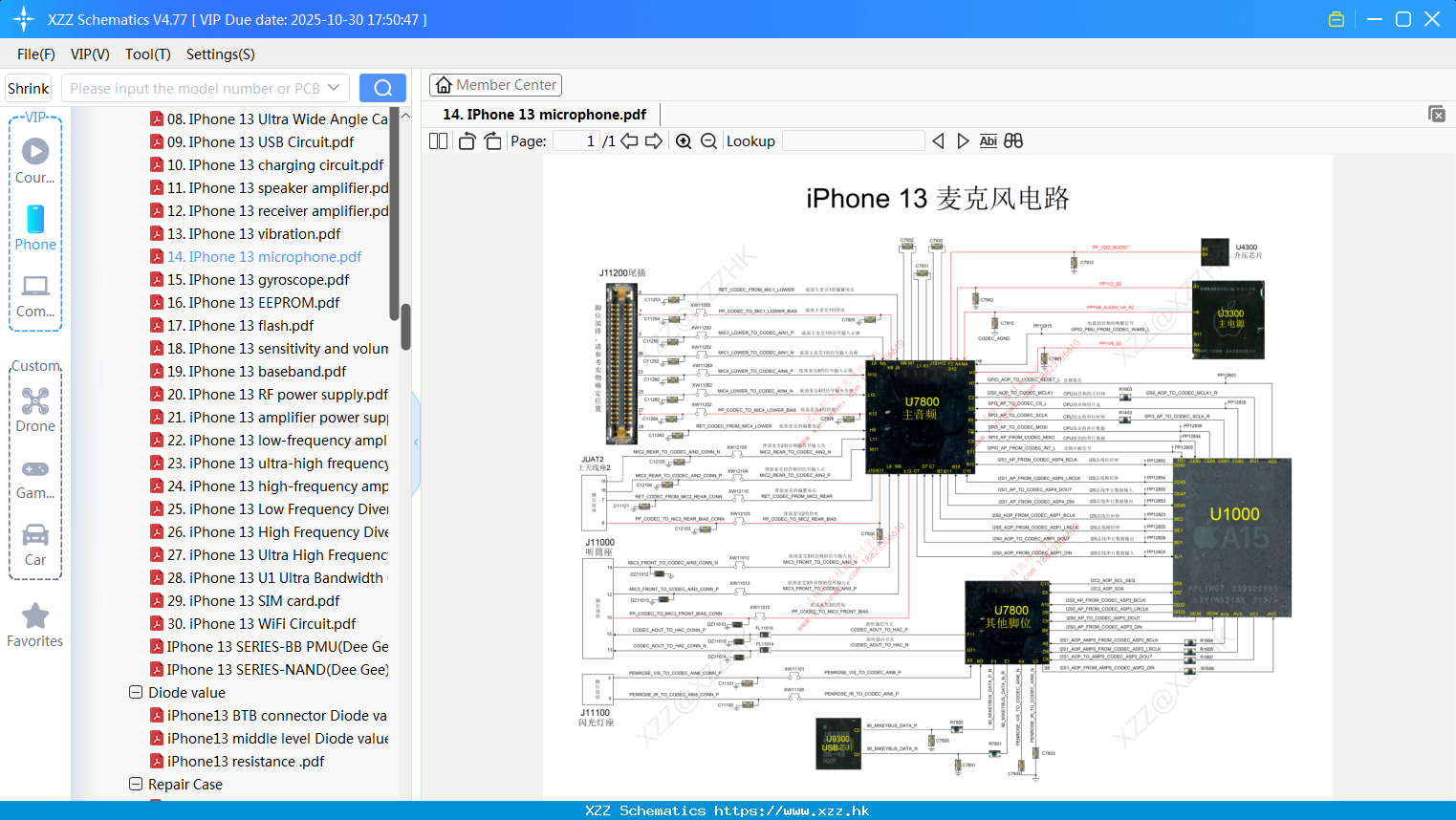Image resolution: width=1456 pixels, height=820 pixels.
Task: Open the Car category
Action: point(35,544)
